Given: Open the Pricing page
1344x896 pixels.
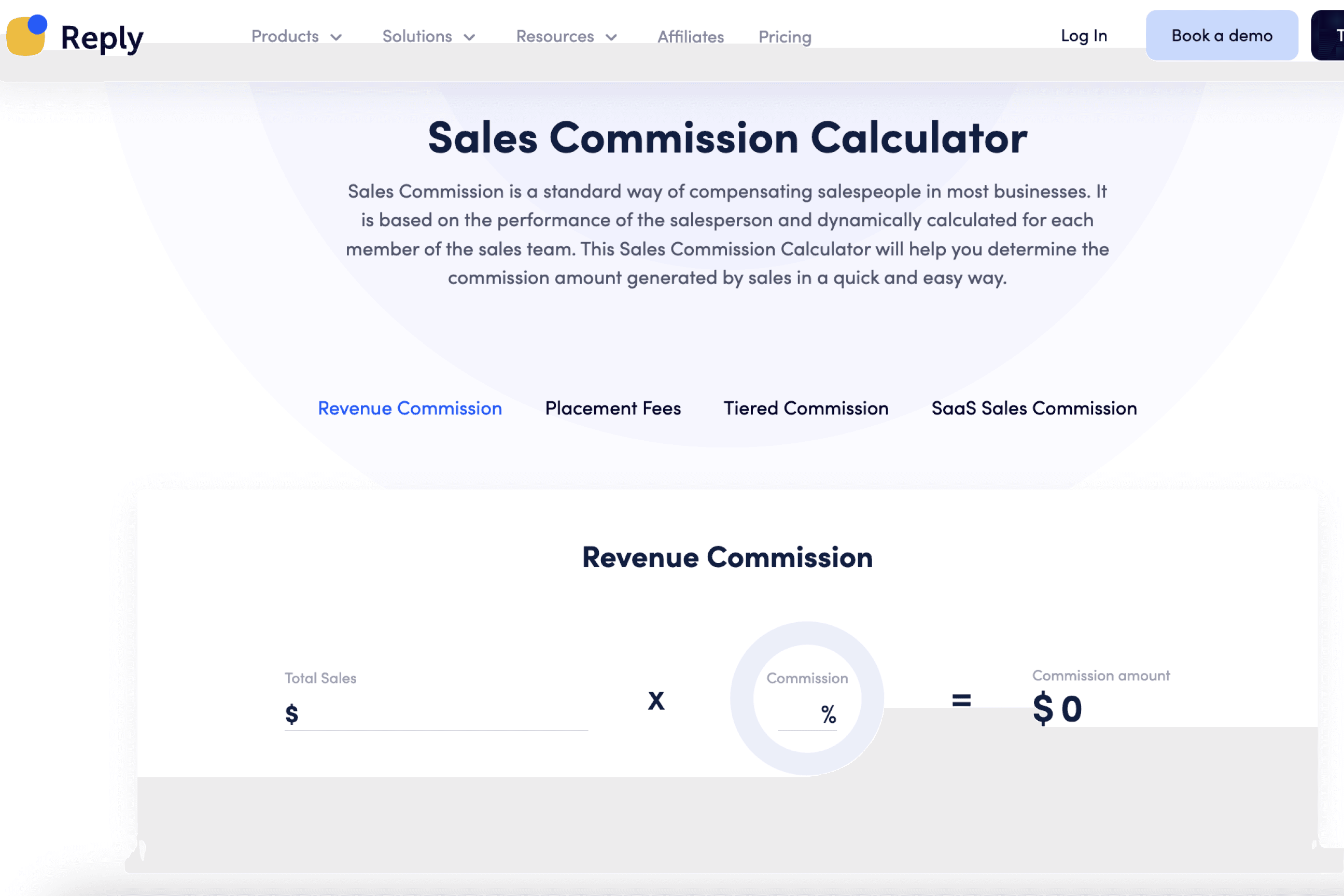Looking at the screenshot, I should click(785, 37).
